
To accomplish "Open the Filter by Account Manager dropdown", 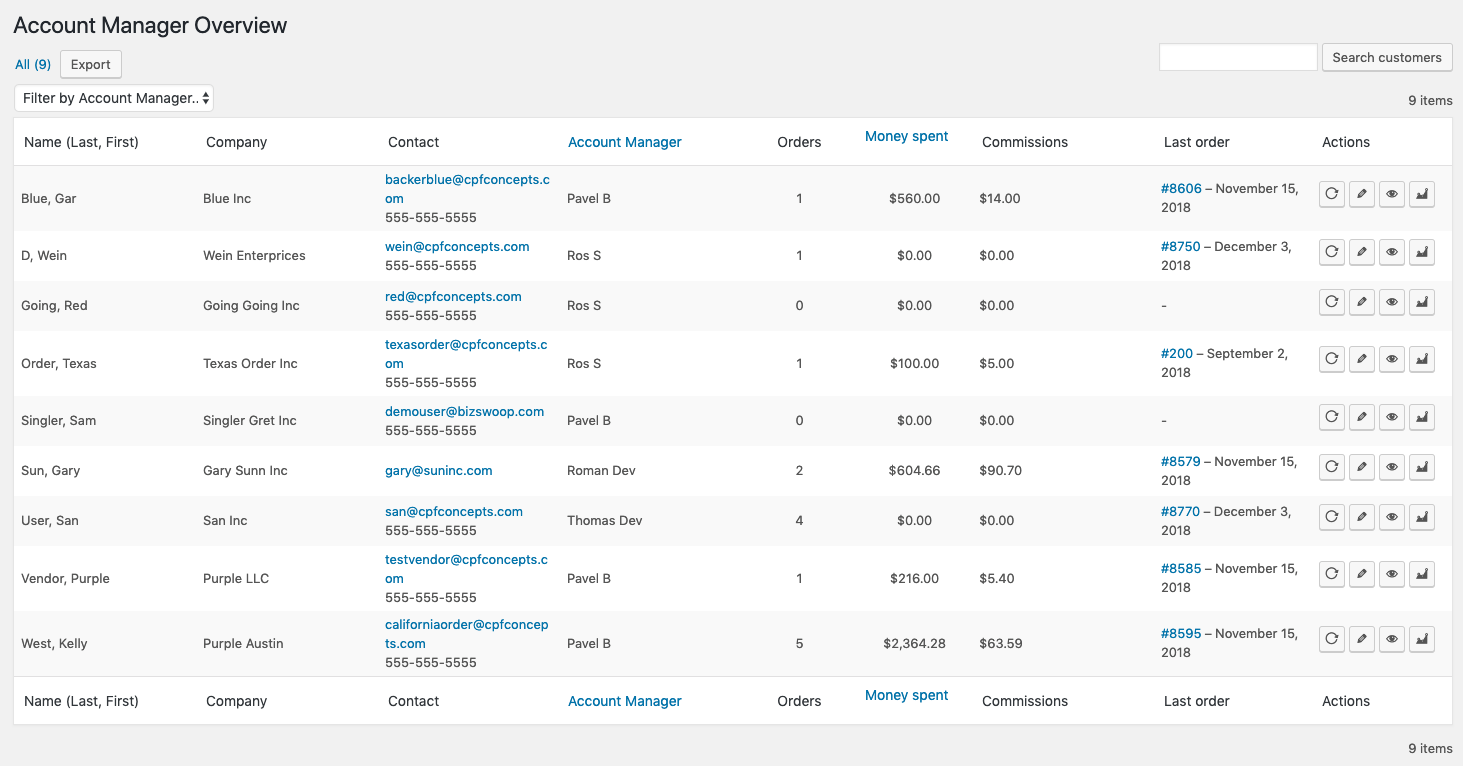I will coord(114,98).
